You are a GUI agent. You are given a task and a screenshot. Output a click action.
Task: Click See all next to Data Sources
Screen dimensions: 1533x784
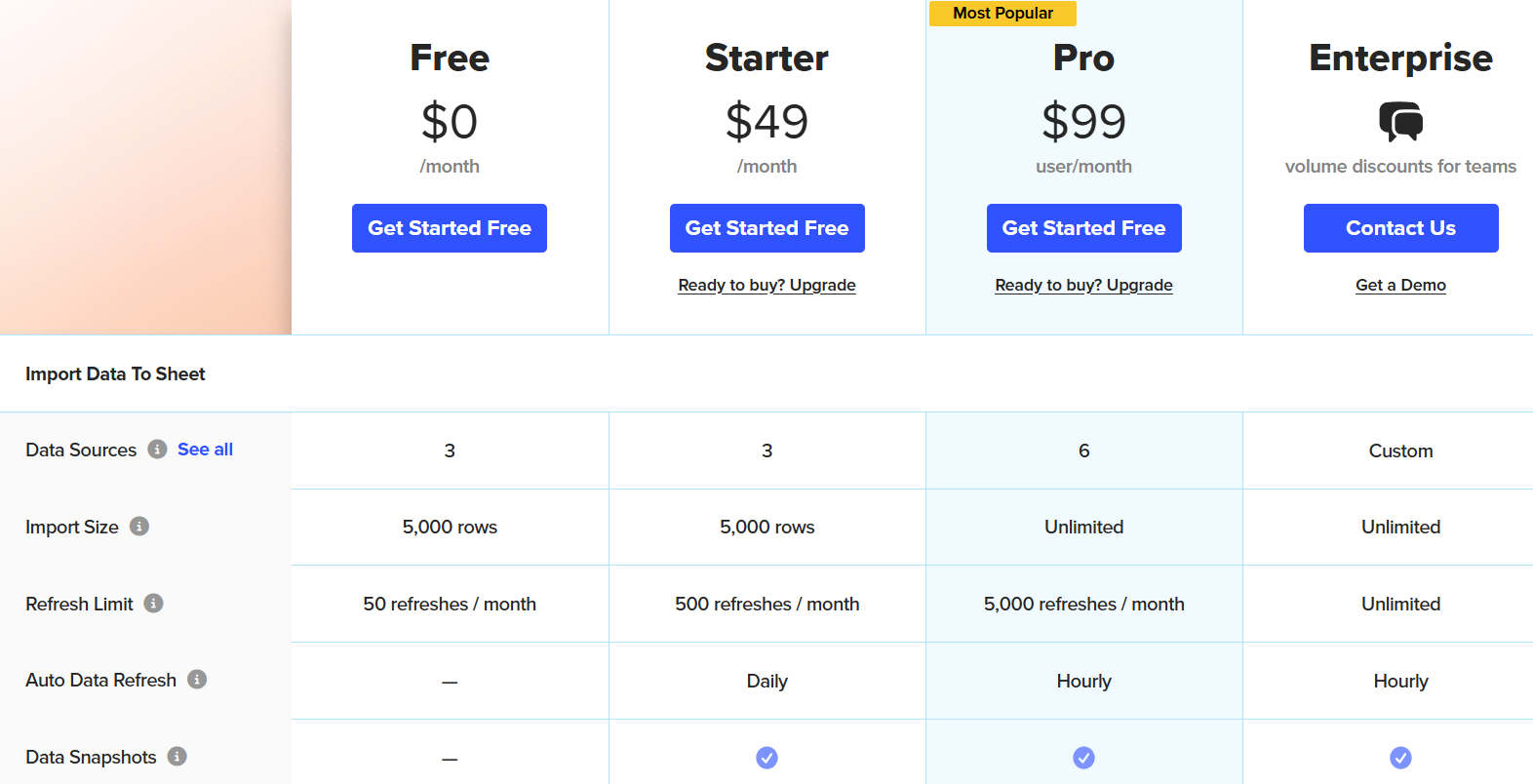[x=205, y=450]
